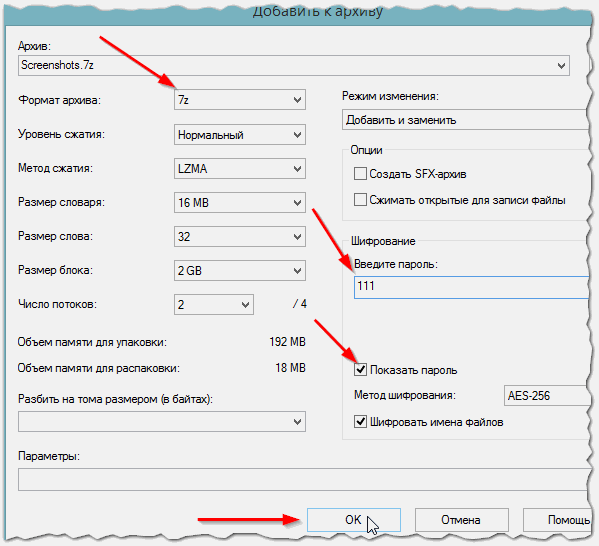Click the Введите пароль label

(396, 264)
